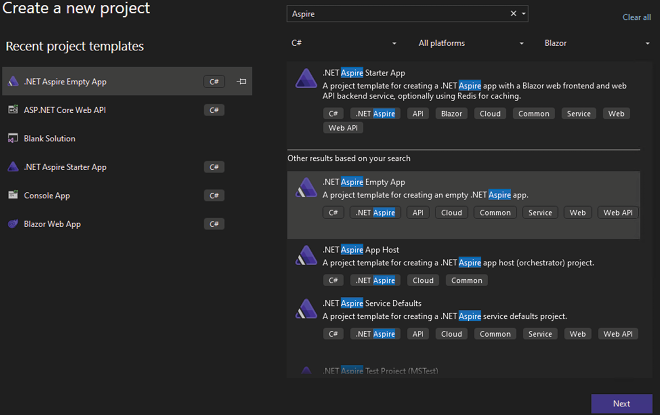
Task: Click the Blank Solution icon
Action: tap(13, 138)
